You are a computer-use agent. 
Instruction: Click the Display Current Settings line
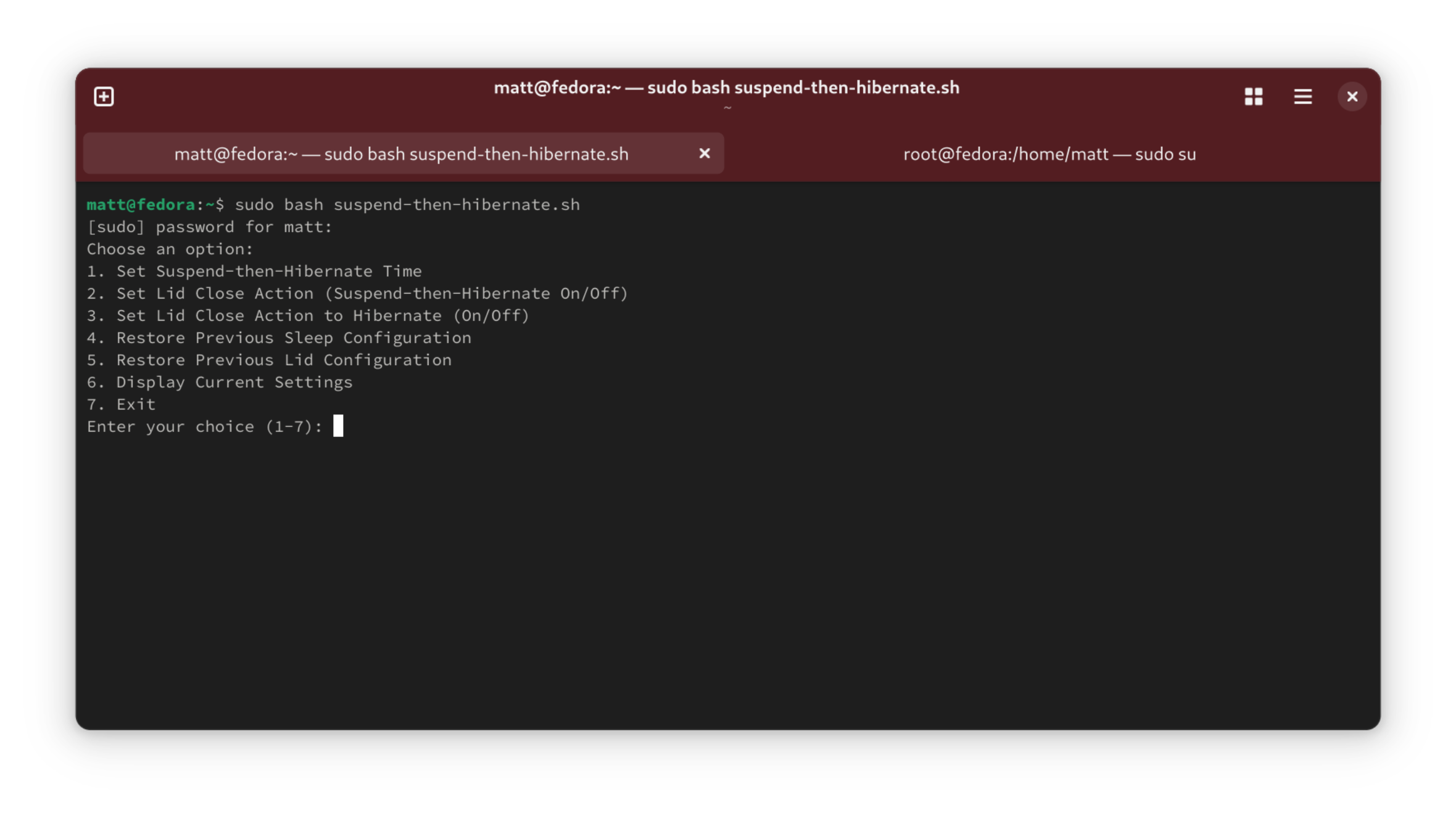(x=220, y=382)
